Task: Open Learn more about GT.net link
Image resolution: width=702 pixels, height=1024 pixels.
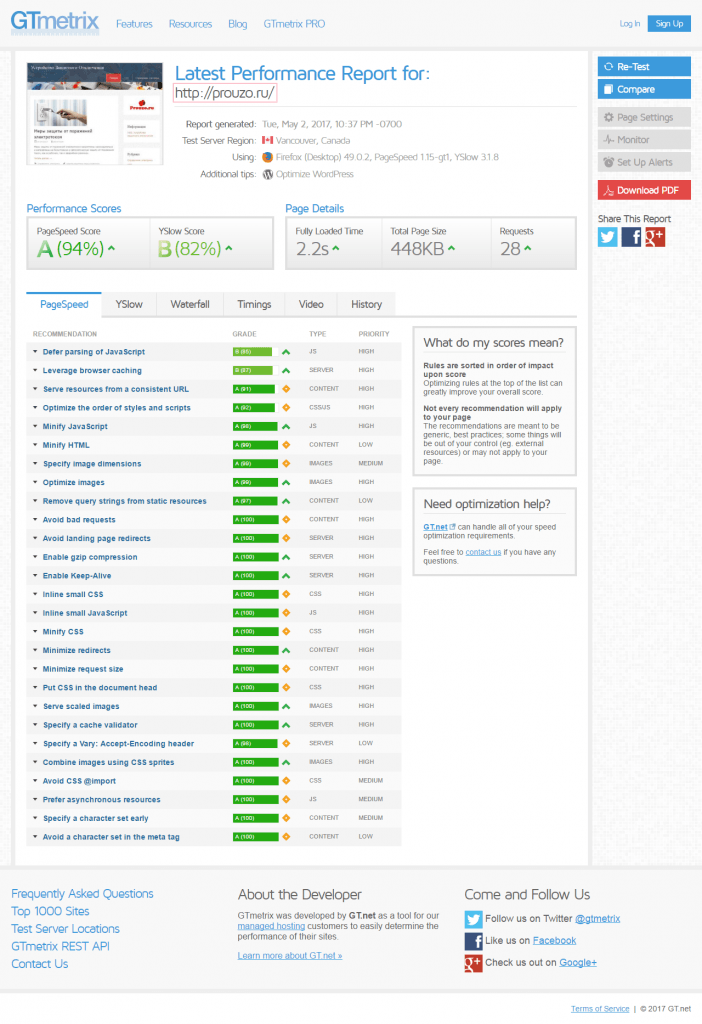Action: (x=290, y=956)
